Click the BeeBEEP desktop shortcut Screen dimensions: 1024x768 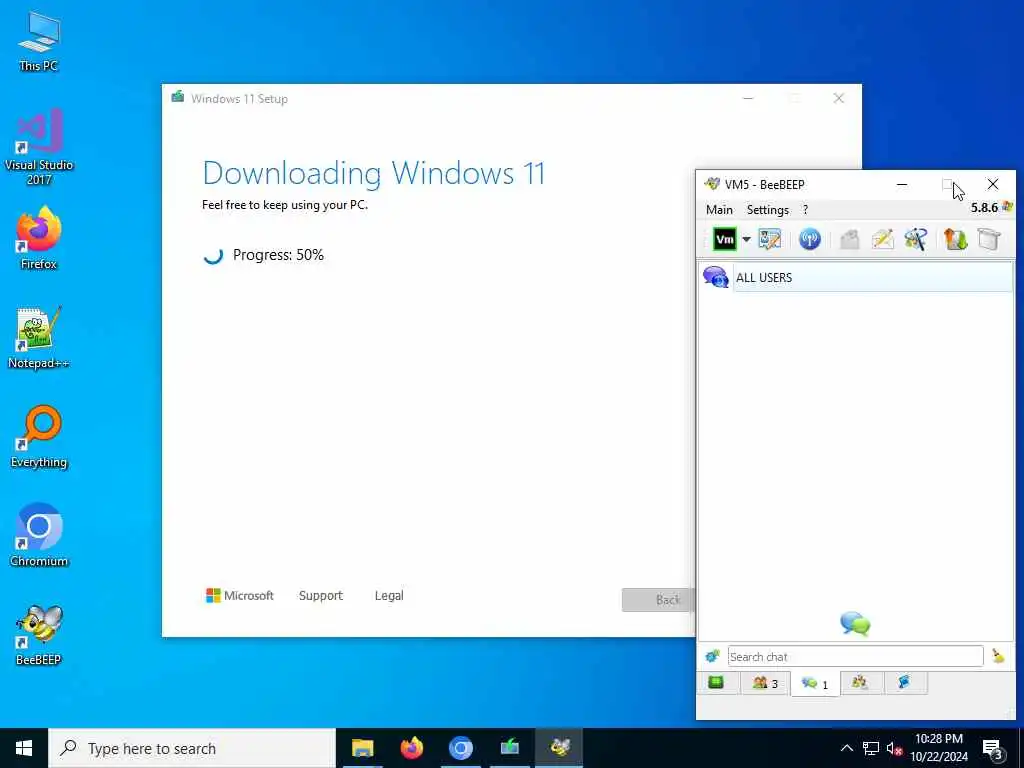click(39, 635)
